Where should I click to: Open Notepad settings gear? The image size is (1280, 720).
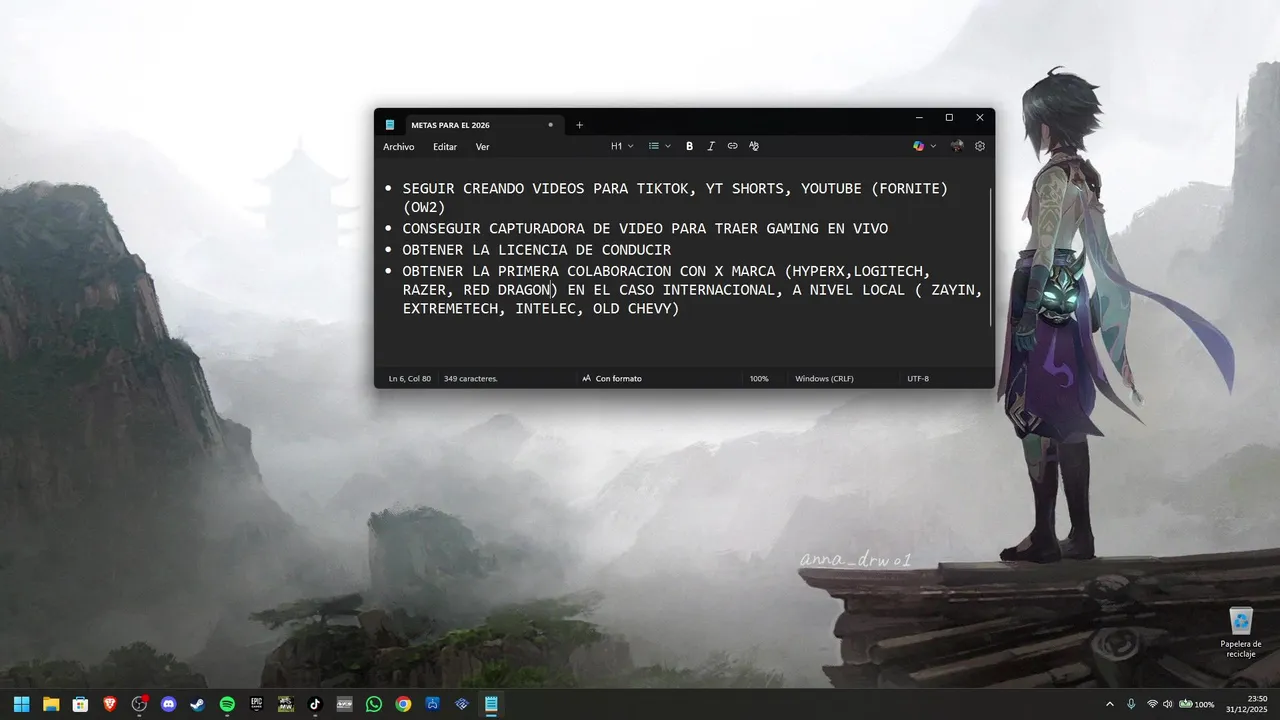pos(980,146)
